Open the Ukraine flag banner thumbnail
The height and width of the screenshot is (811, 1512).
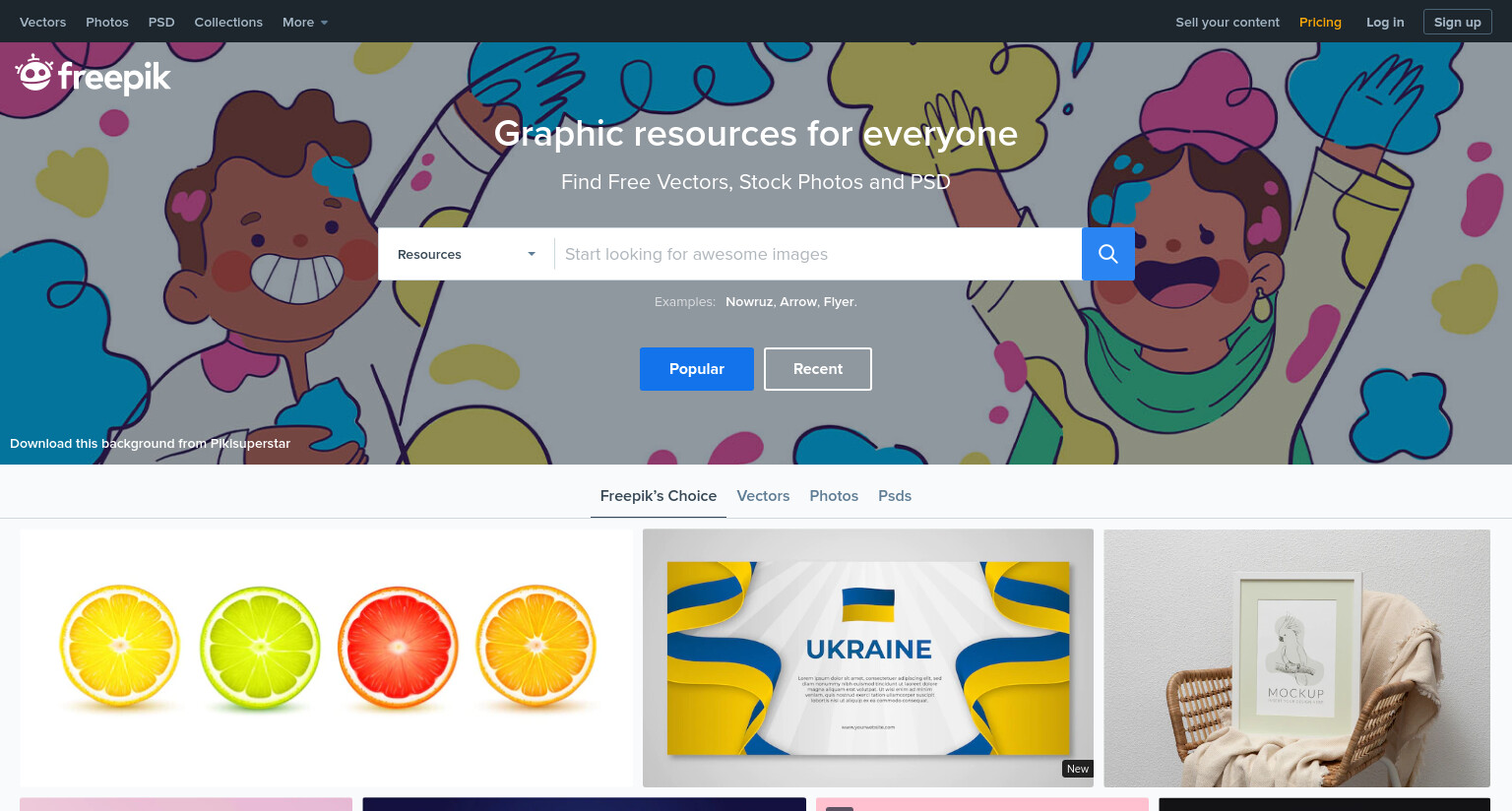(868, 657)
